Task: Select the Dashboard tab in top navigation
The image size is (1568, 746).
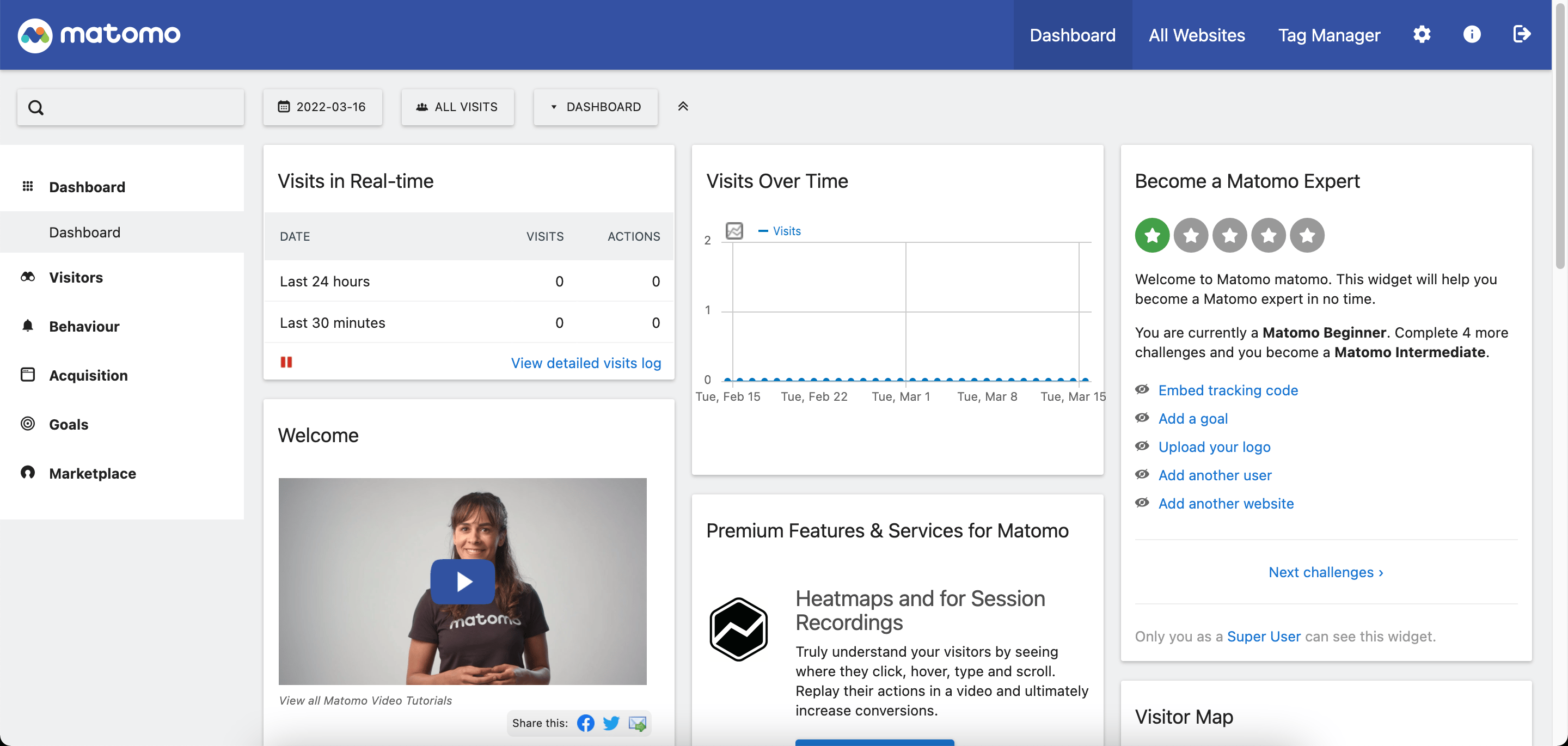Action: point(1073,35)
